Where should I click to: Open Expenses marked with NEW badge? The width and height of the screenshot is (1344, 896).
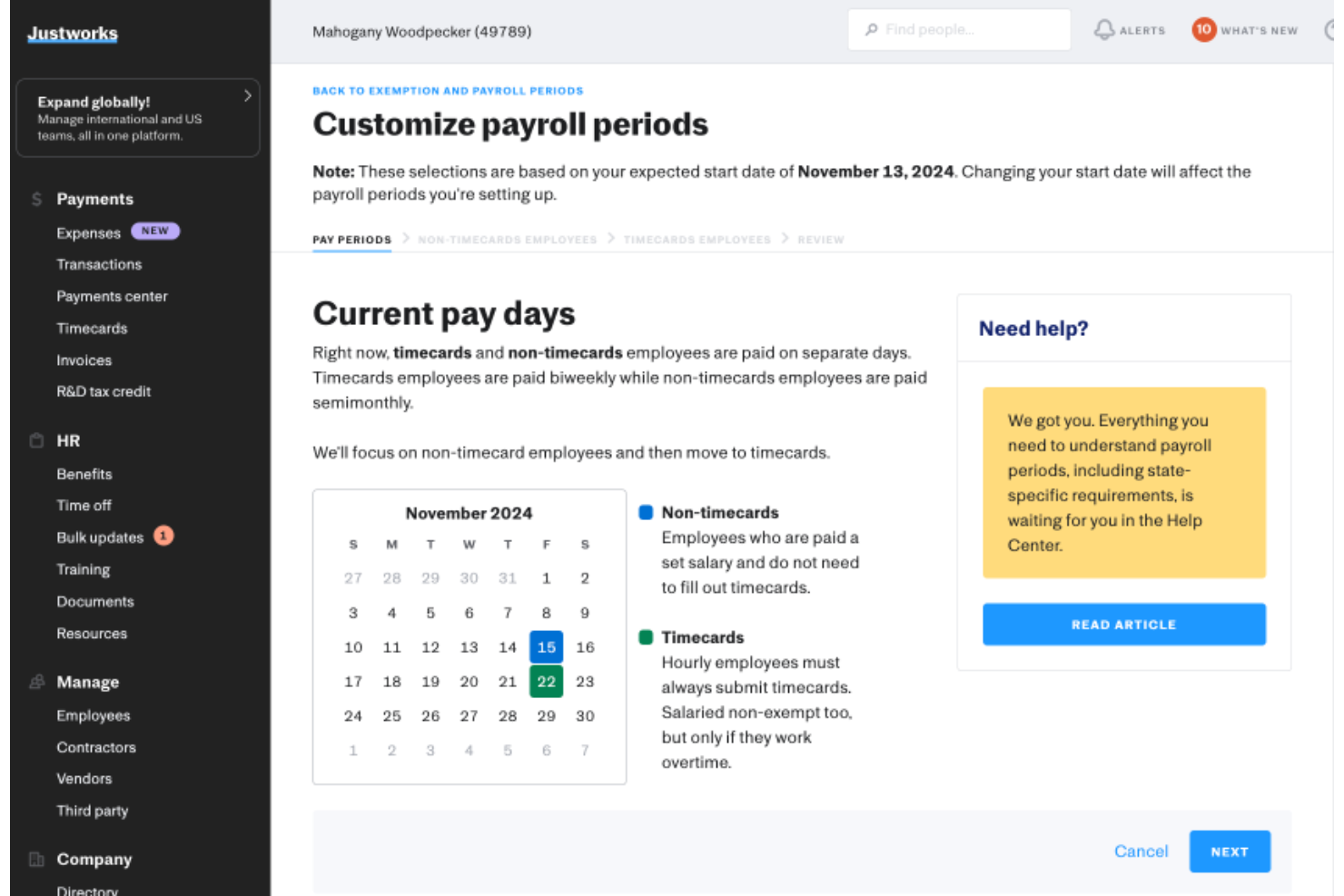(x=88, y=232)
